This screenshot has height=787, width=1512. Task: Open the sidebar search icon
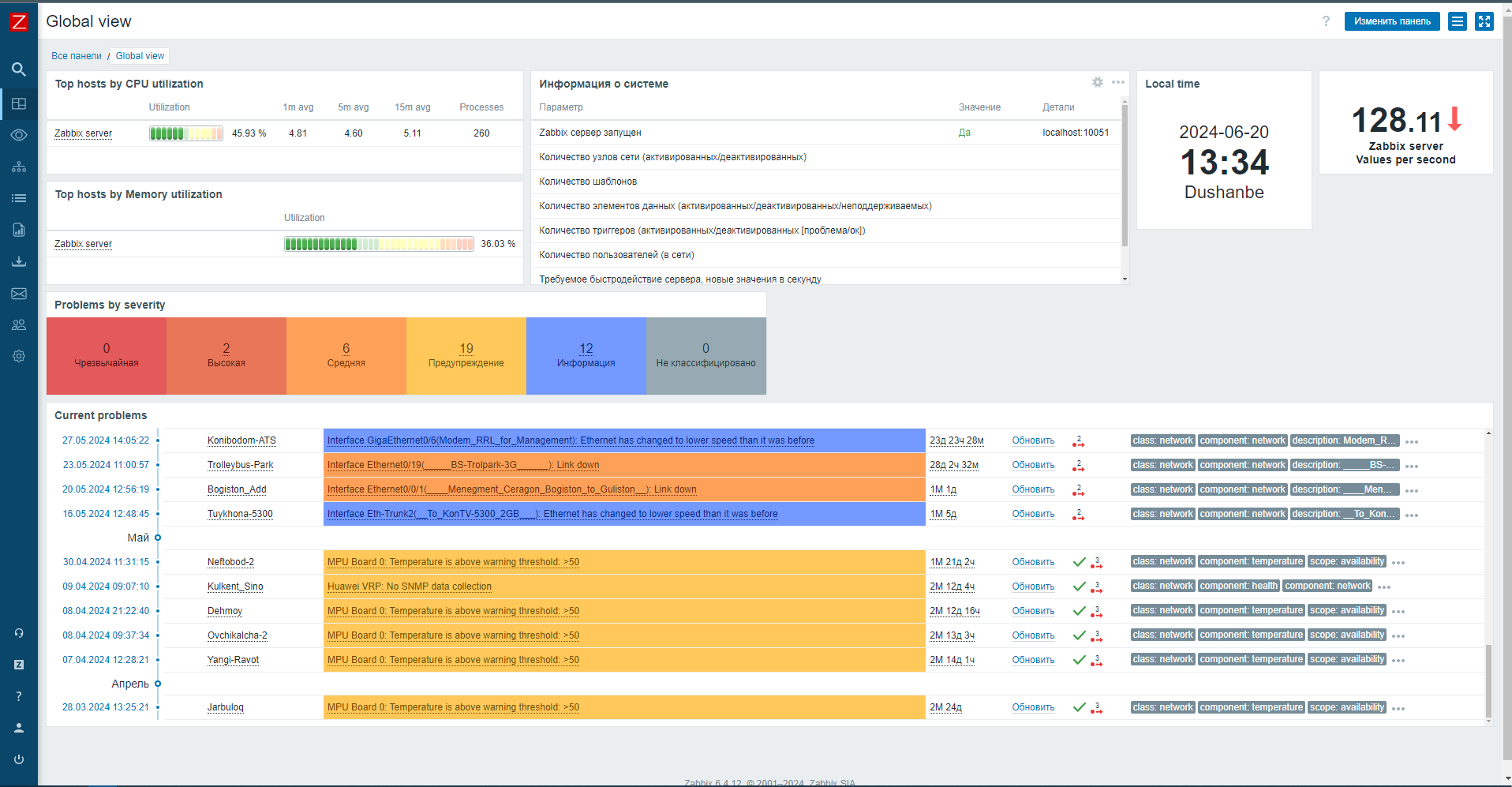[x=19, y=69]
